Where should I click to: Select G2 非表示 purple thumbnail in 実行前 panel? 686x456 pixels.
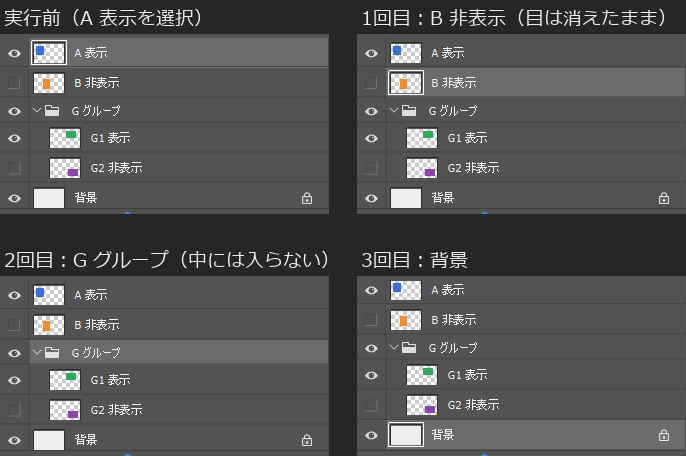[x=65, y=168]
